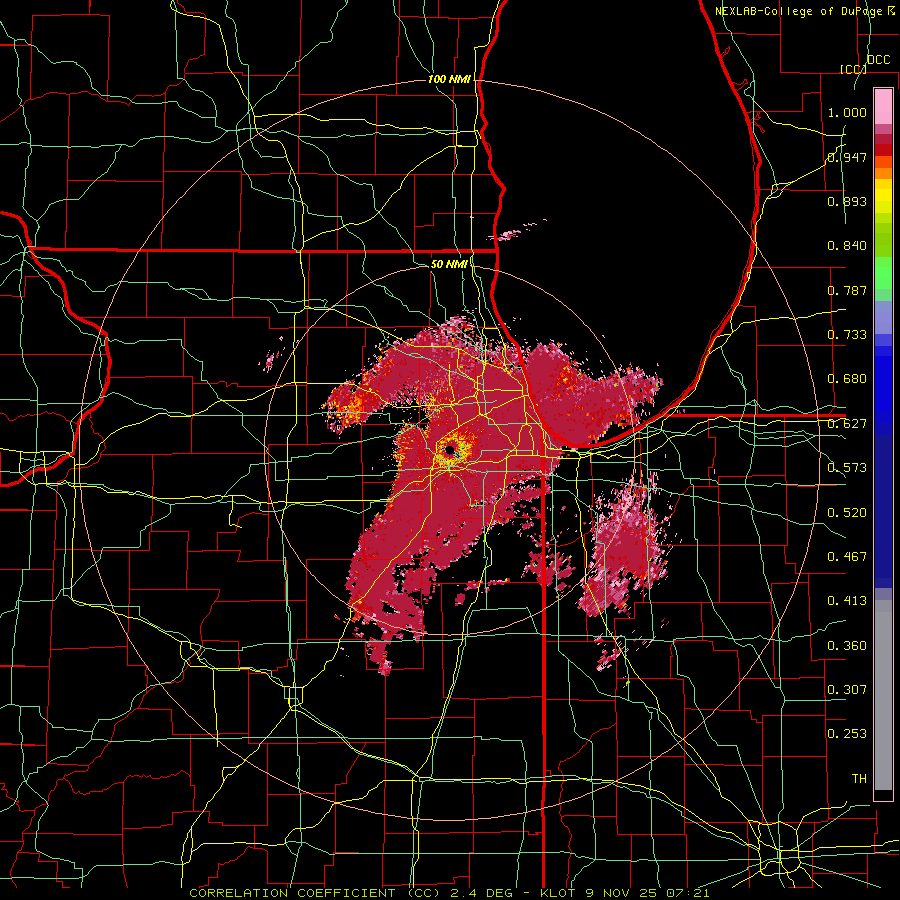Click the Correlation Coefficient caption at the bottom
Viewport: 900px width, 900px height.
449,893
